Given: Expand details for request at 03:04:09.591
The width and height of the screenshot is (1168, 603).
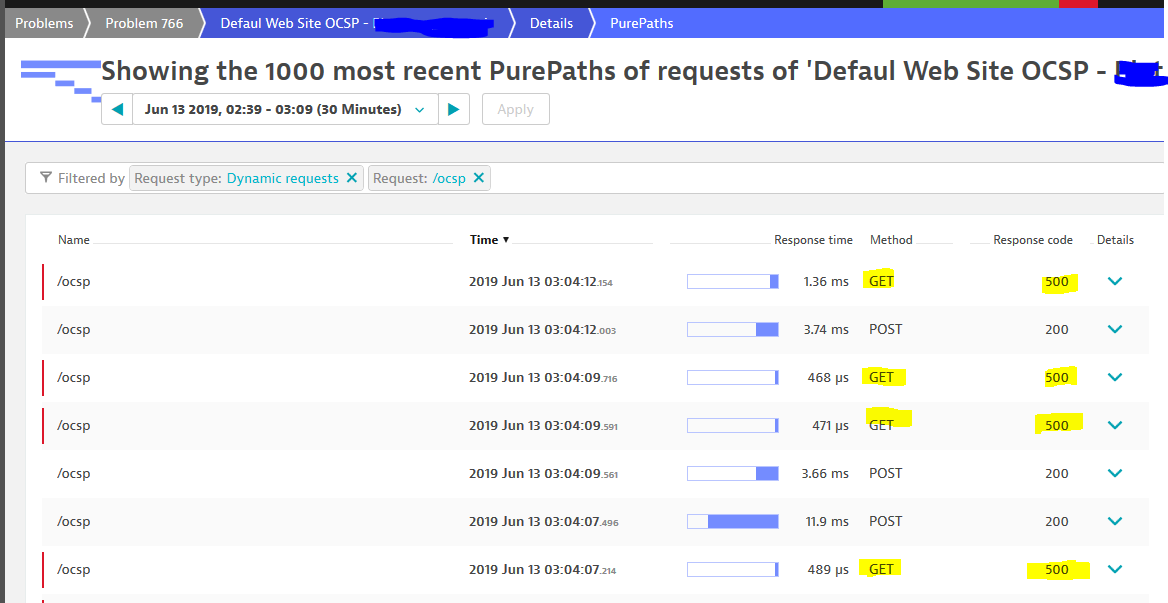Looking at the screenshot, I should (x=1114, y=425).
